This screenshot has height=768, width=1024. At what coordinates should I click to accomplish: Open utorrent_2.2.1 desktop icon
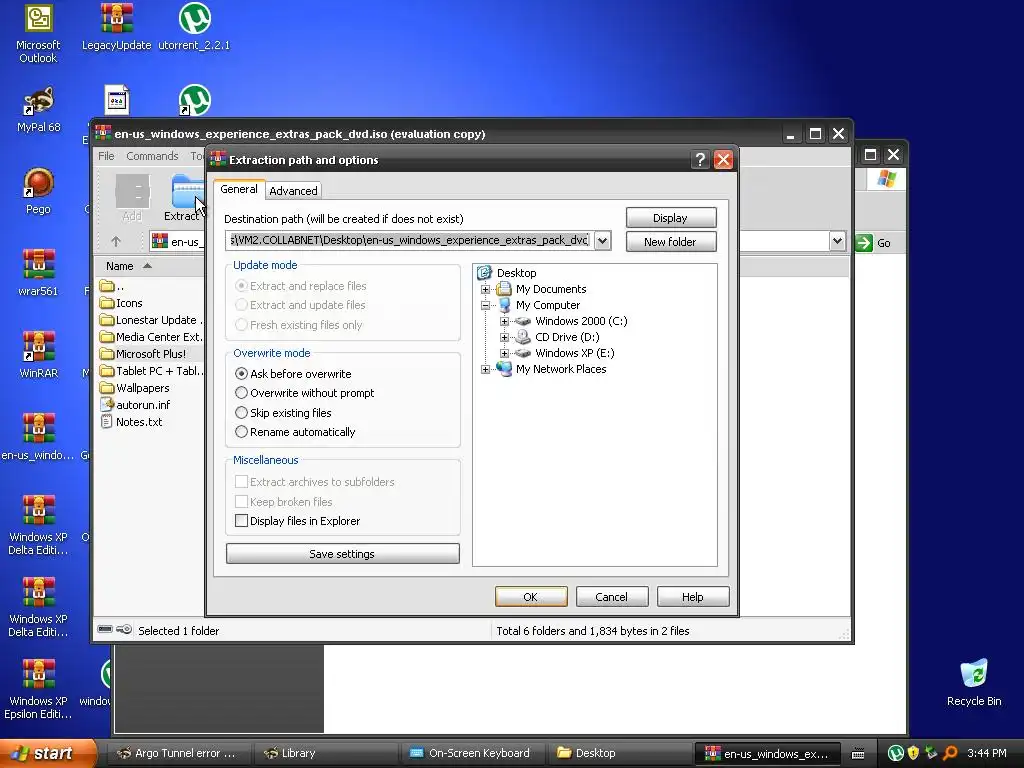(194, 27)
